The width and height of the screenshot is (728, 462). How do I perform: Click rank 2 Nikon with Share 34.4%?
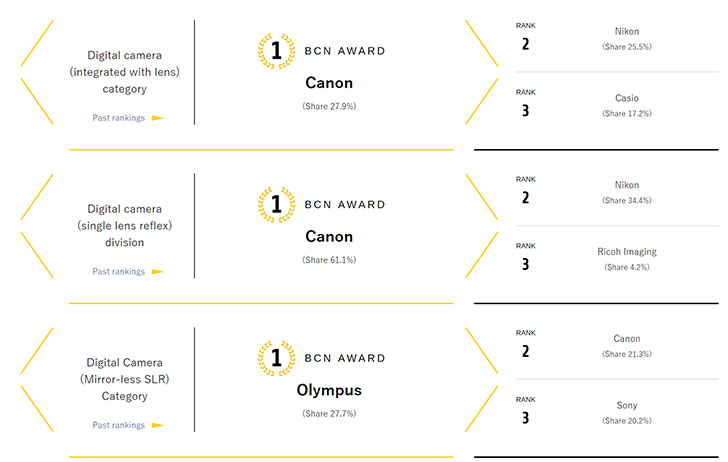(617, 192)
